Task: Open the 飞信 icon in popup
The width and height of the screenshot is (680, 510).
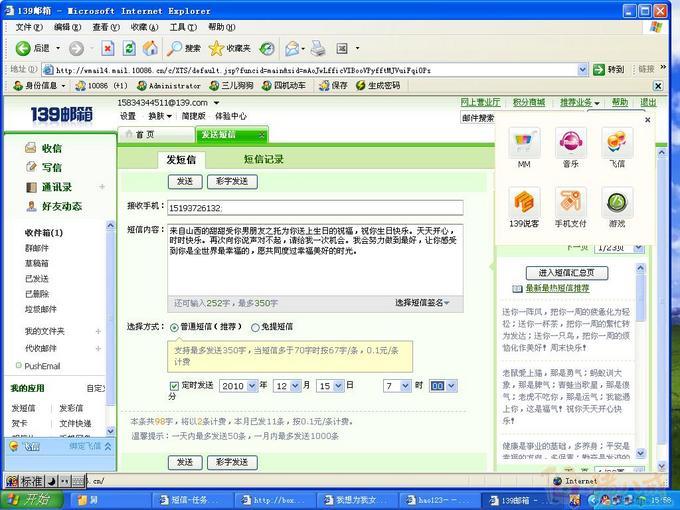Action: pyautogui.click(x=617, y=142)
